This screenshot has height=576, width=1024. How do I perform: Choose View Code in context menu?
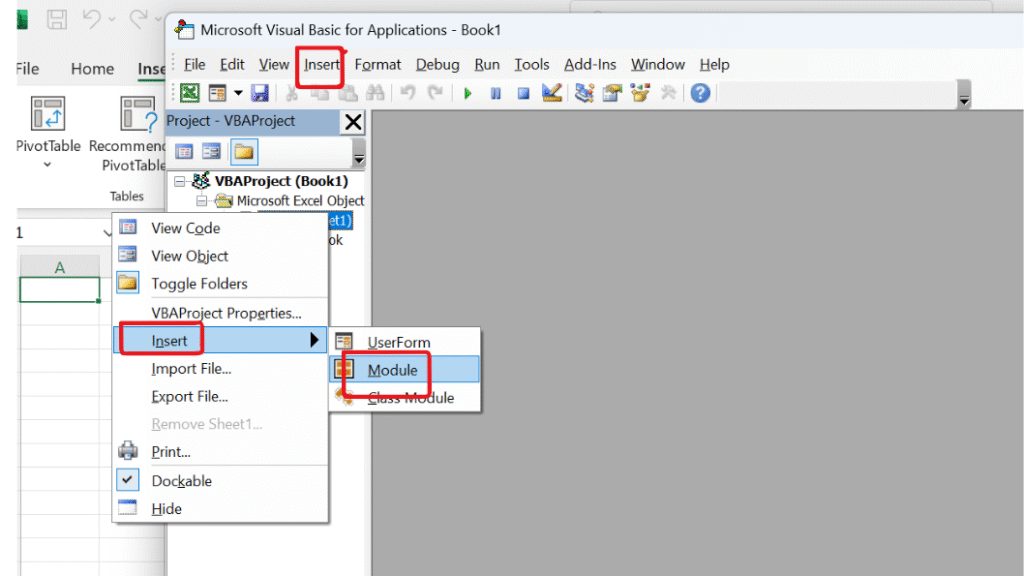point(220,228)
